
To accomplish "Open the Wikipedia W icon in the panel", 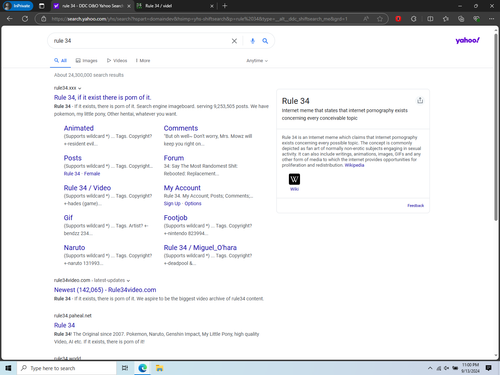I will [x=294, y=179].
